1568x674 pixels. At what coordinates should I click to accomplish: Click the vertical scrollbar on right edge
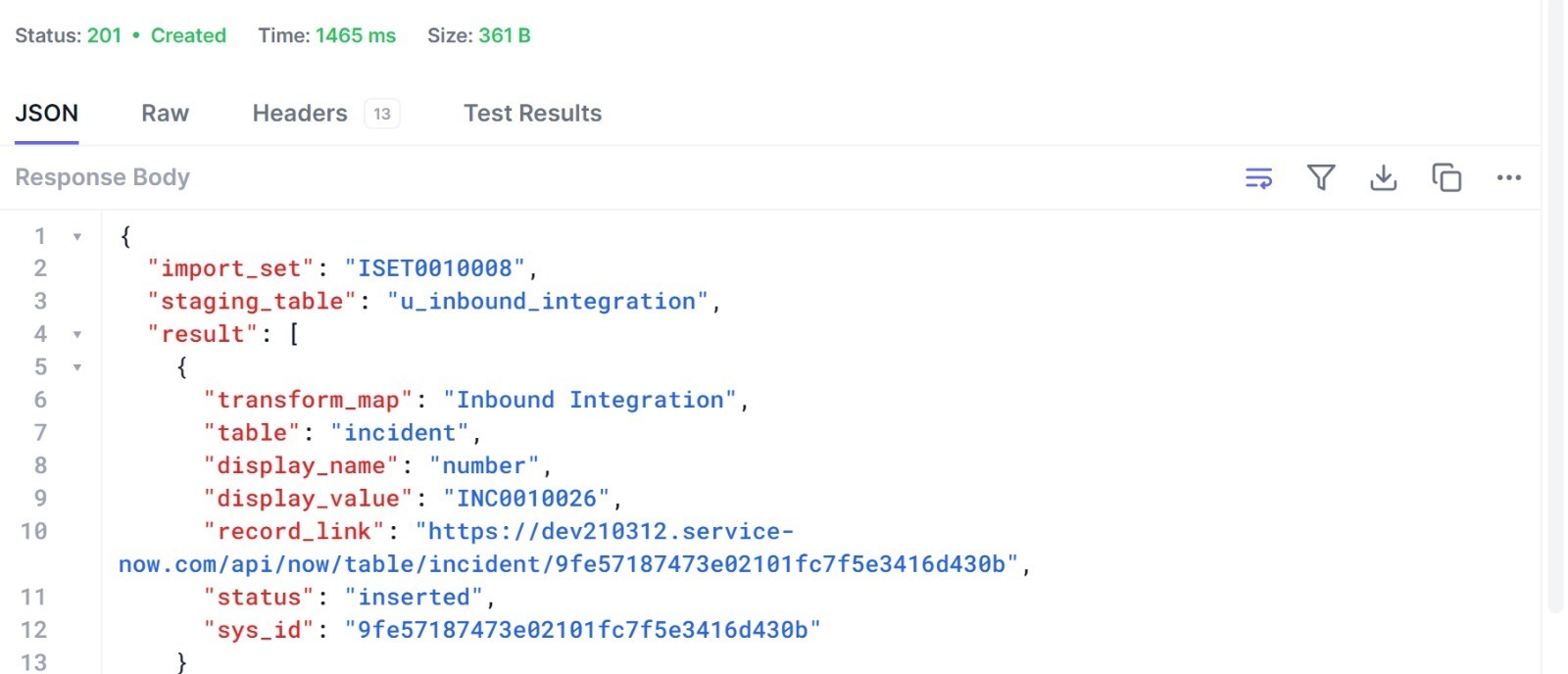coord(1555,294)
